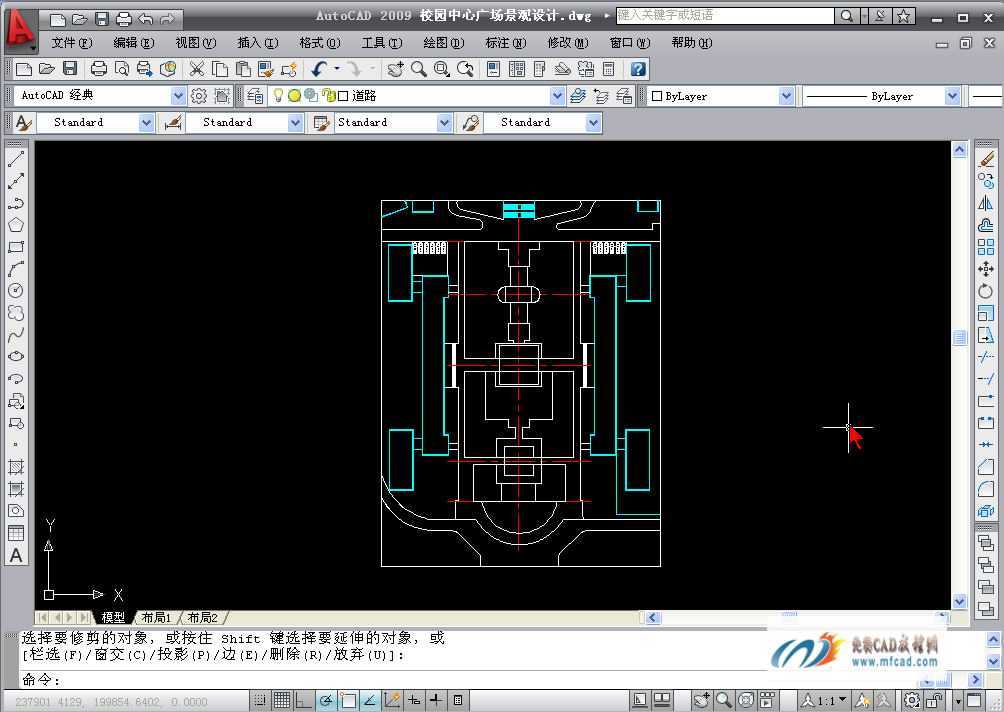
Task: Select the Circle draw tool
Action: 16,291
